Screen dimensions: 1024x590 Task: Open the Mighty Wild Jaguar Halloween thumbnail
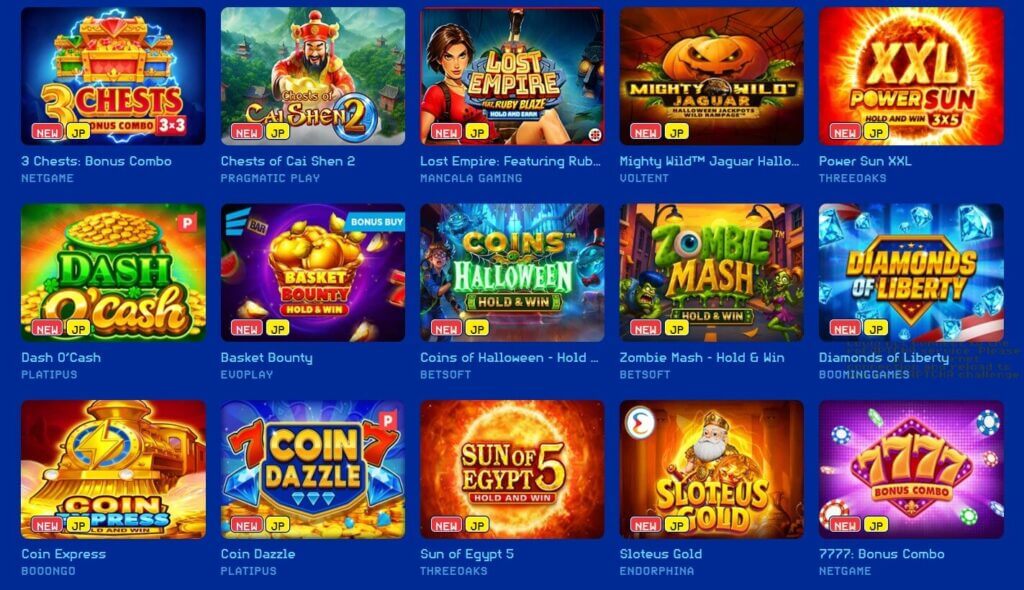[x=711, y=76]
